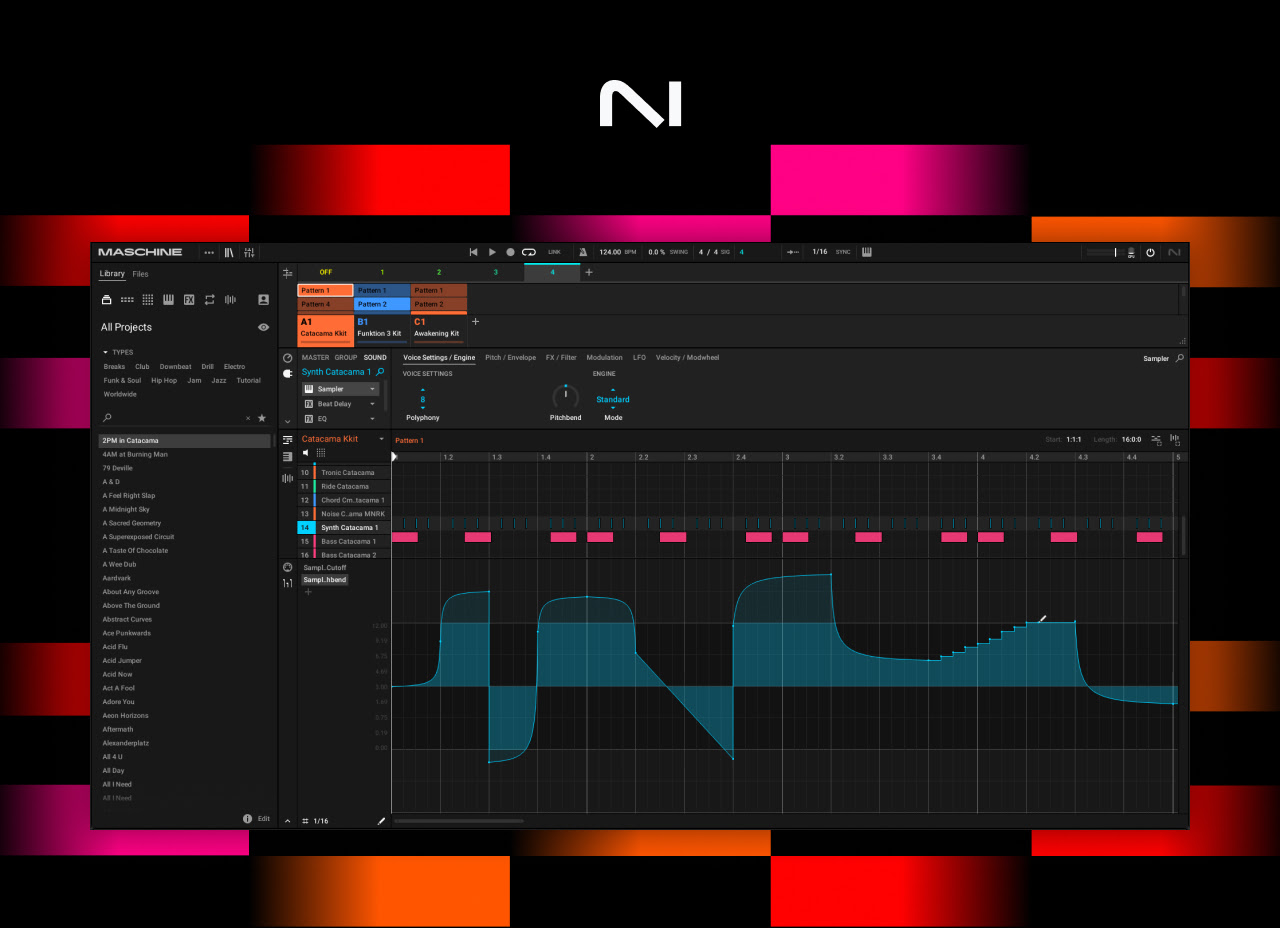Click the Play button in transport
The width and height of the screenshot is (1280, 928).
(x=492, y=252)
